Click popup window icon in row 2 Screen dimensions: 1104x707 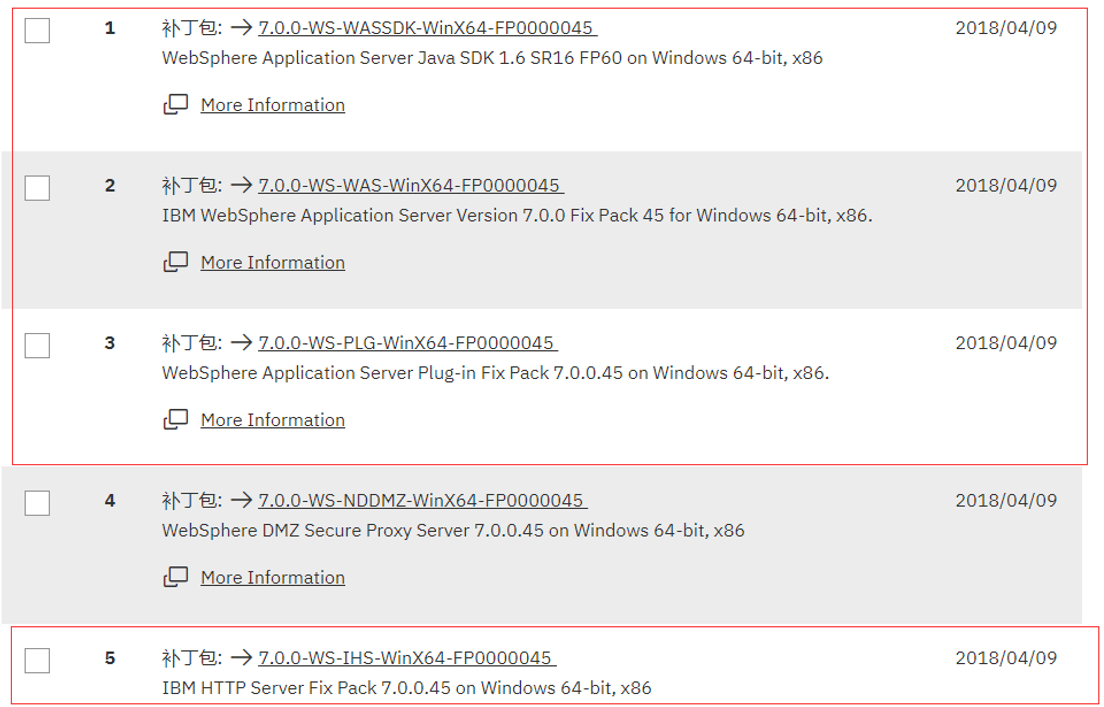176,262
